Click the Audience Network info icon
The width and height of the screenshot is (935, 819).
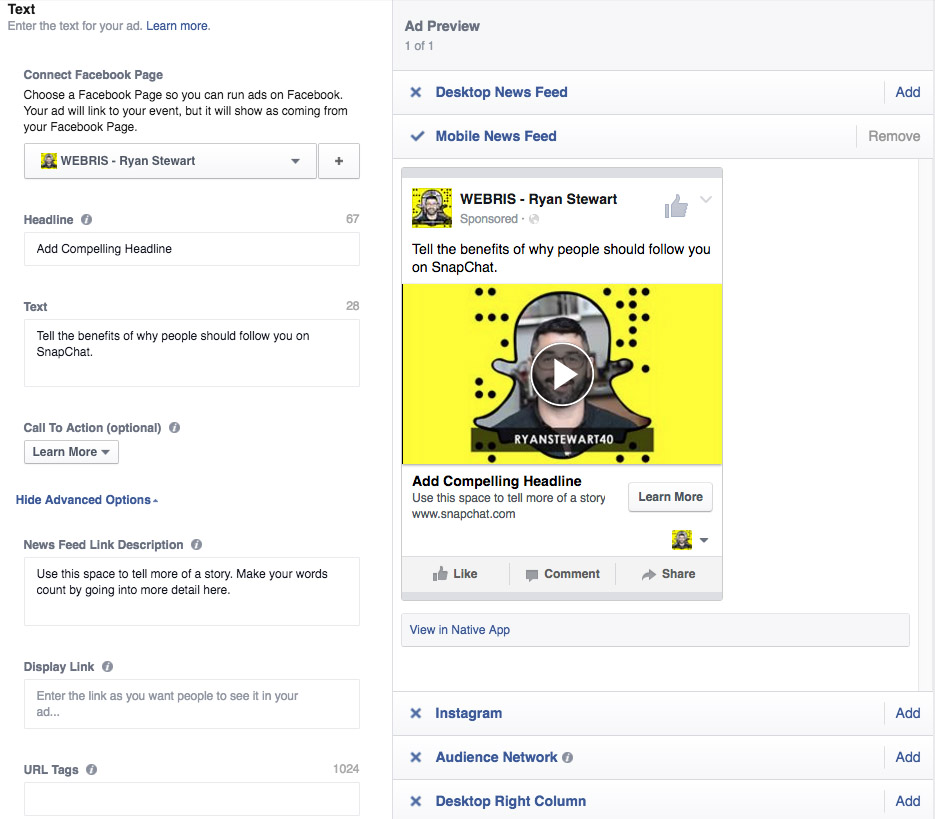tap(568, 758)
